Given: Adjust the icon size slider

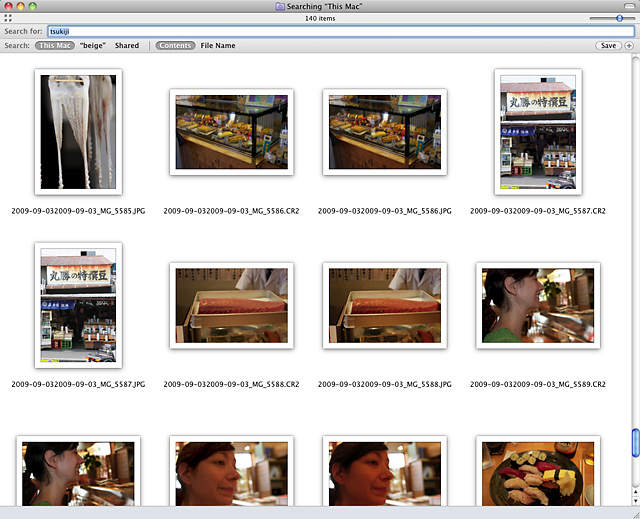Looking at the screenshot, I should click(619, 18).
